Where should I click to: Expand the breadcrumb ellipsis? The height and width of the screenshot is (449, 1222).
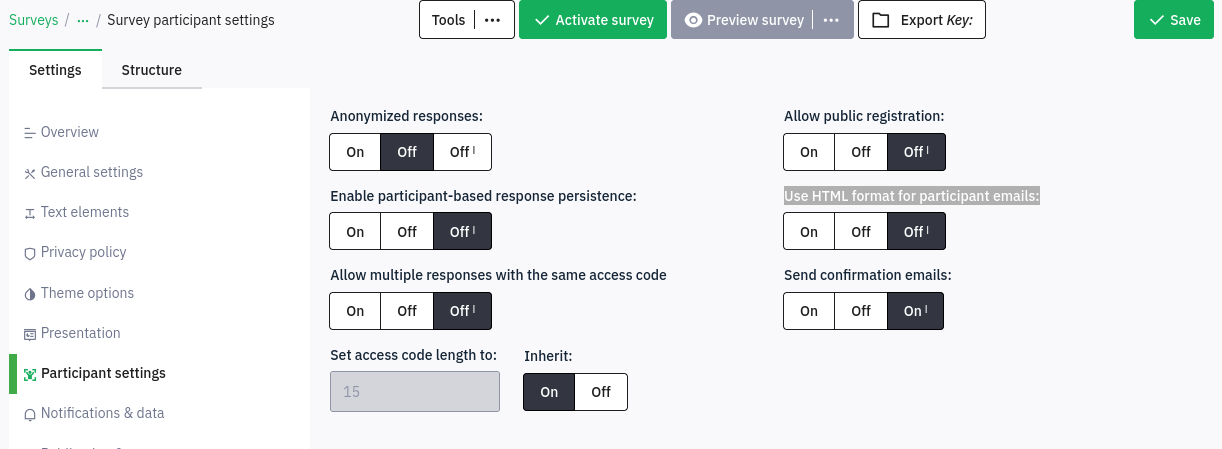(x=83, y=20)
